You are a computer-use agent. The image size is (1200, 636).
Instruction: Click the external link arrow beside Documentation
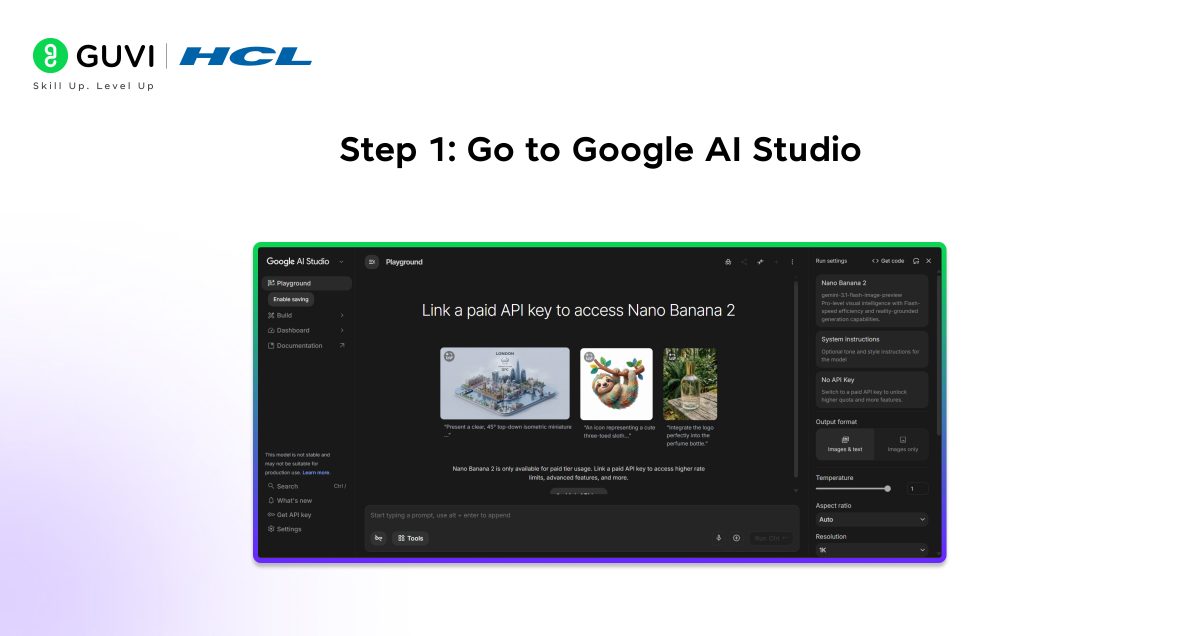tap(342, 346)
